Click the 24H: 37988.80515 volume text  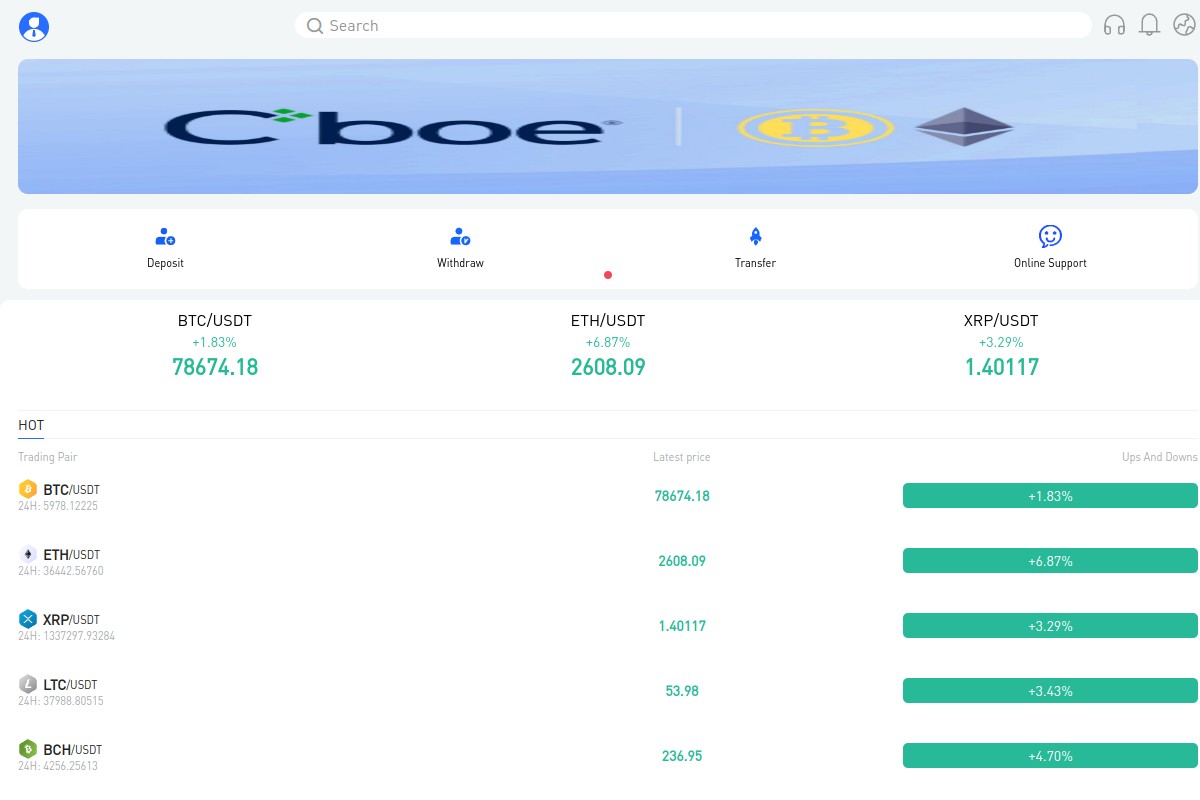(x=61, y=701)
